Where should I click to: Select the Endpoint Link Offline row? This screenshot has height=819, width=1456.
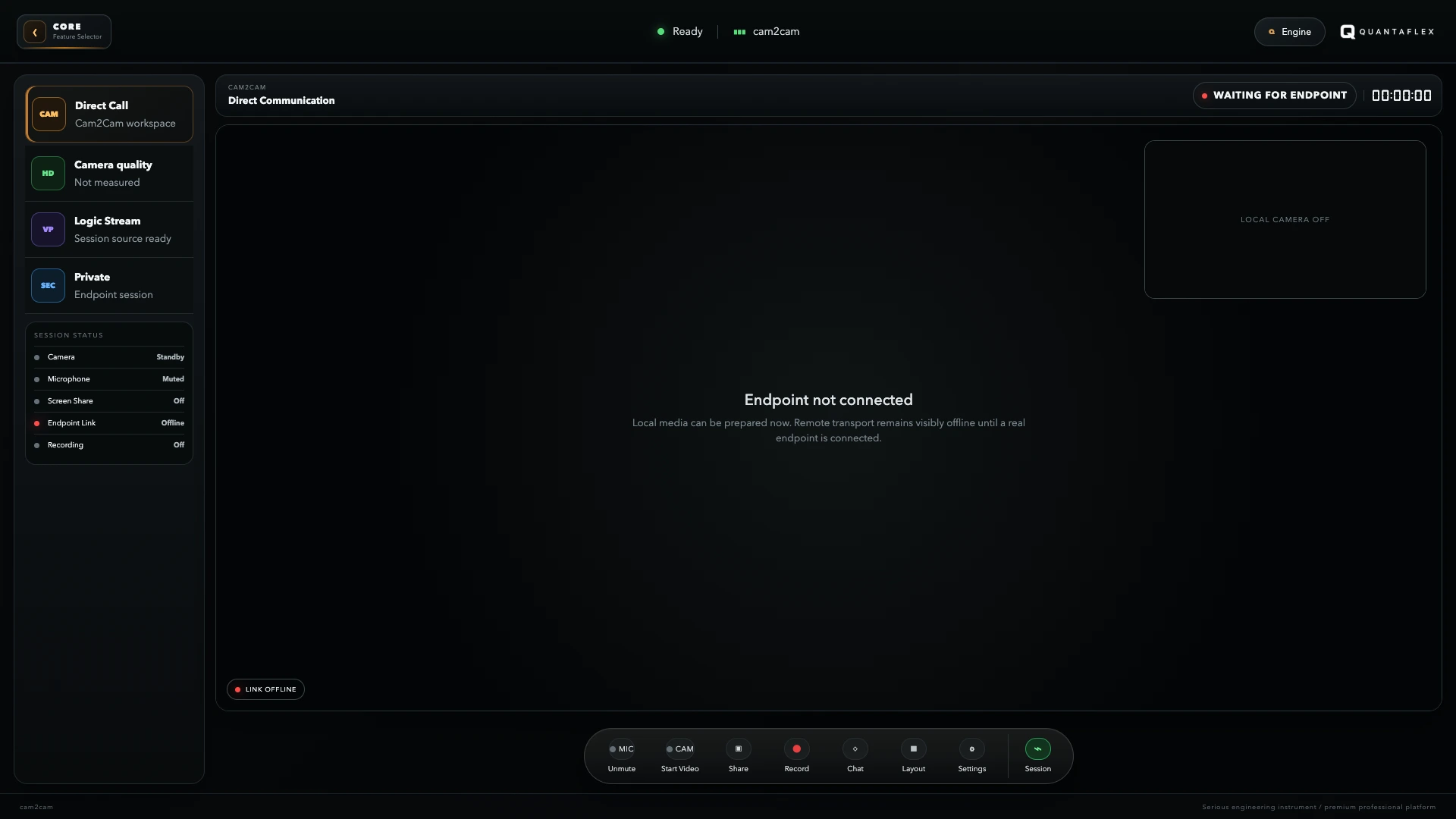109,423
